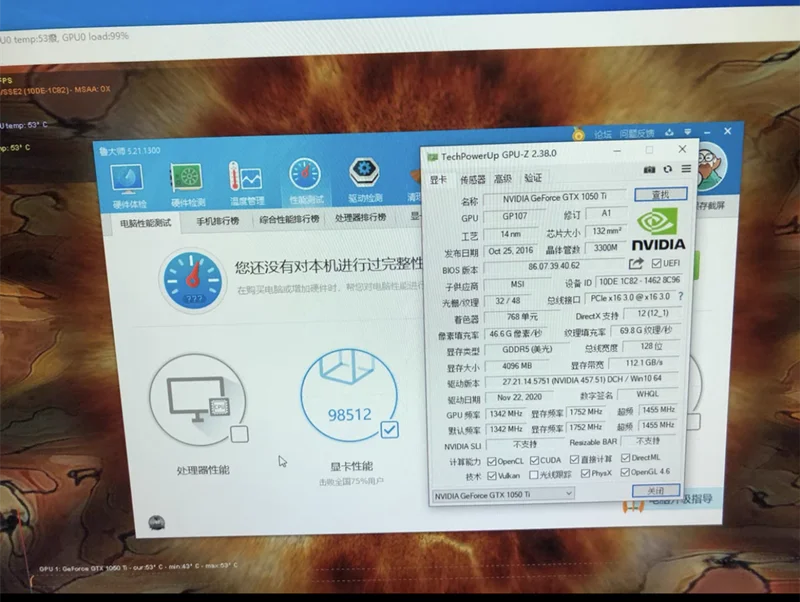Click 显存带宽 value 112.1 GB/s
Screen dimensions: 800x602
pos(644,362)
